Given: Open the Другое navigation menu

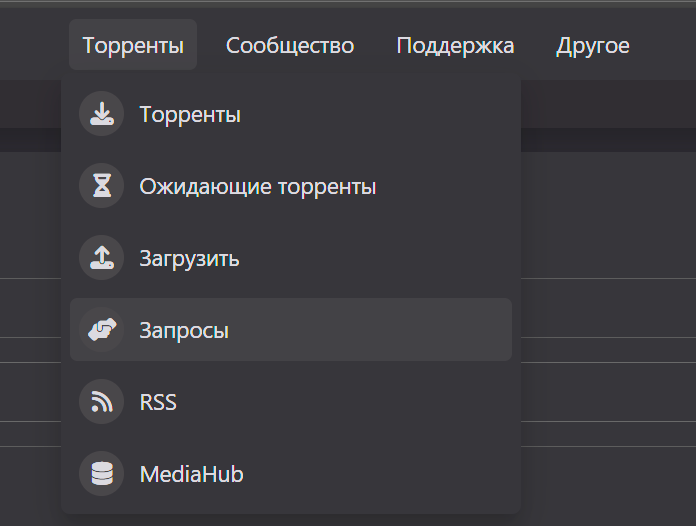Looking at the screenshot, I should pyautogui.click(x=593, y=45).
